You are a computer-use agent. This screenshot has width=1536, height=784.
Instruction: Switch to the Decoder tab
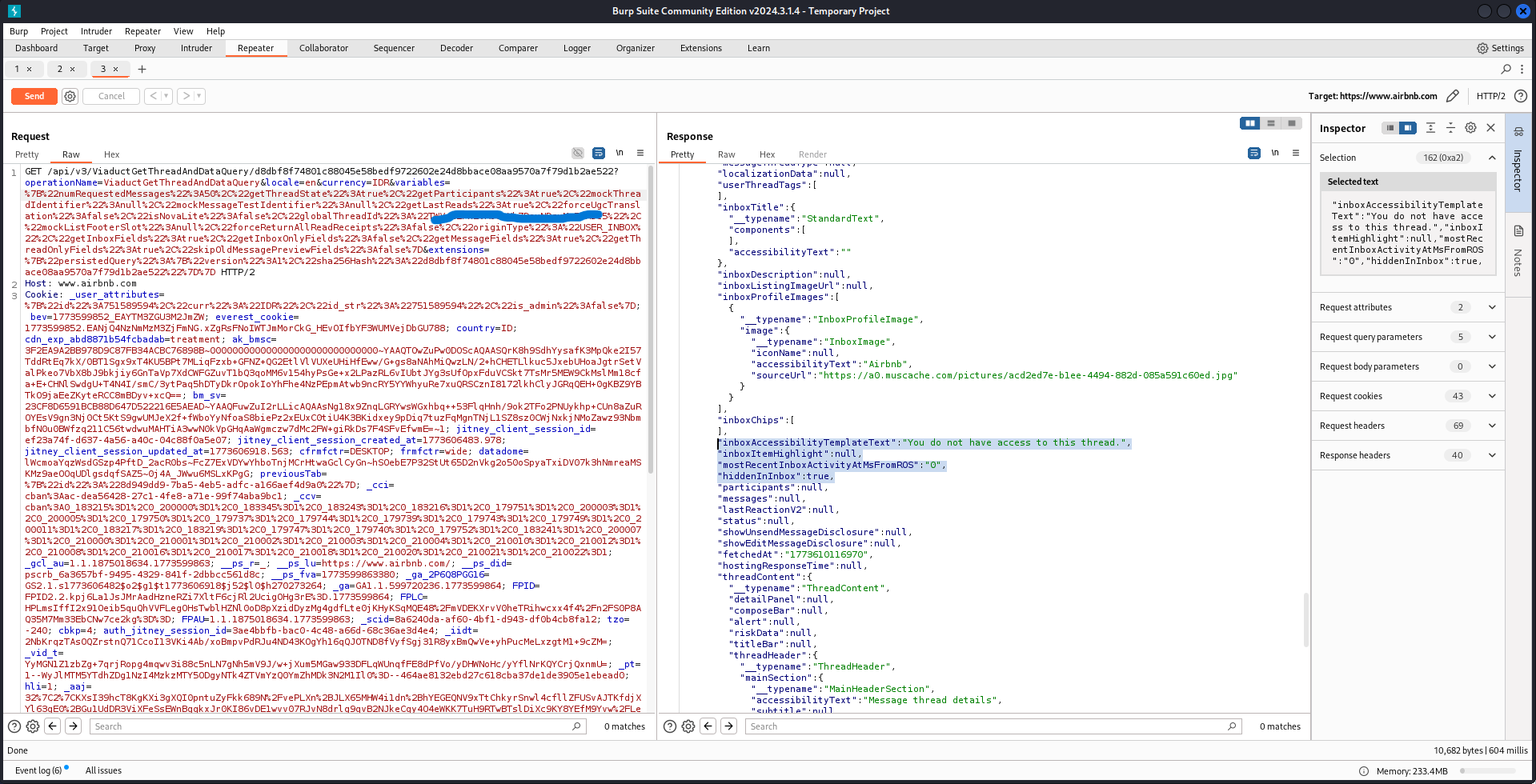[456, 48]
